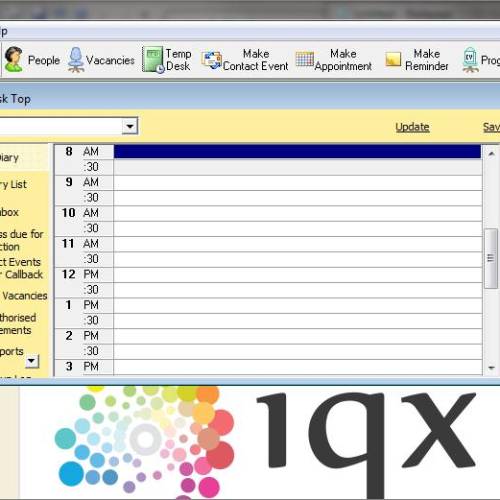Click the Make Appointment calendar icon
This screenshot has height=500, width=500.
[x=304, y=59]
